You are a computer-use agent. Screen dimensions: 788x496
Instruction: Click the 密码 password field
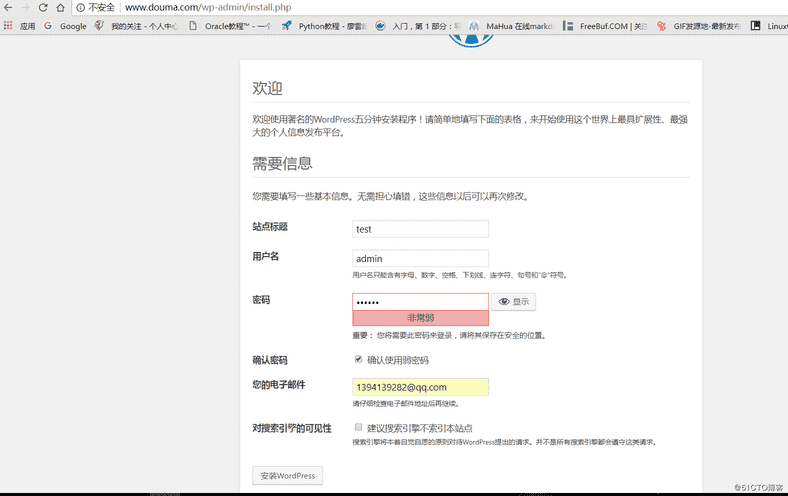tap(420, 302)
